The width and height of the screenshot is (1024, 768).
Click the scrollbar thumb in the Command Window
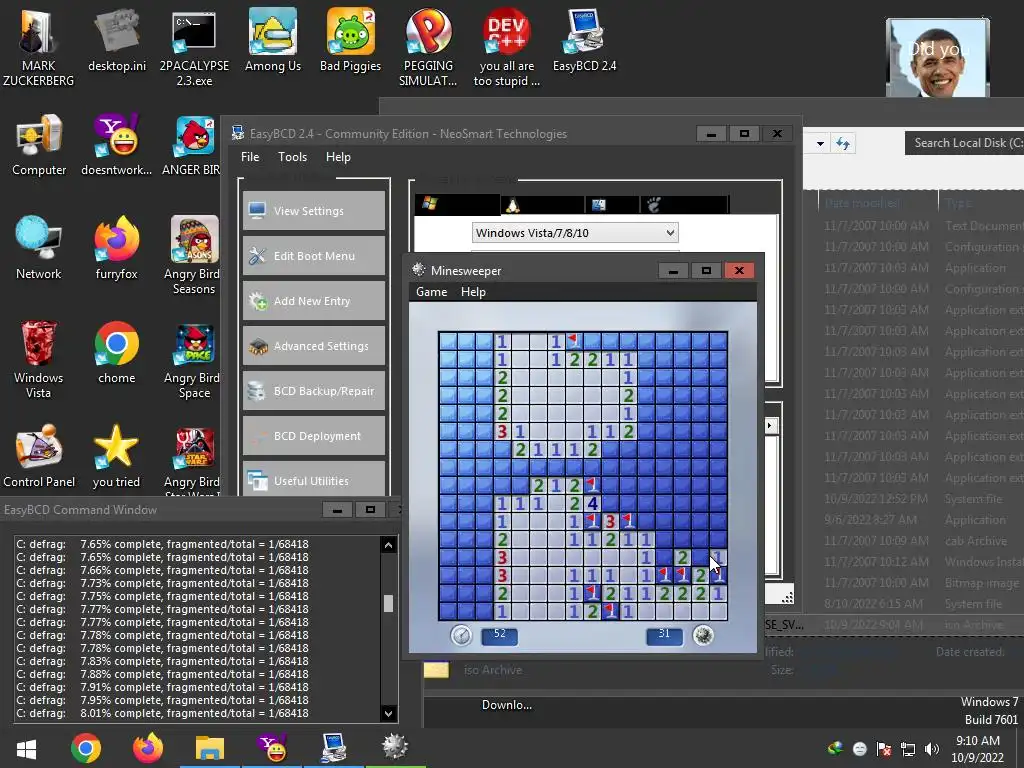point(389,603)
